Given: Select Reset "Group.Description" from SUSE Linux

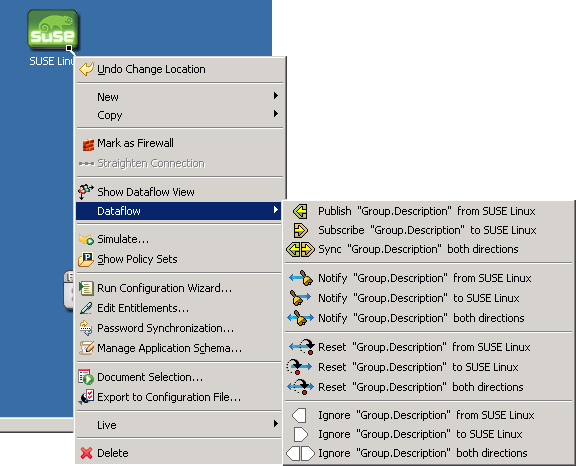Looking at the screenshot, I should click(429, 347).
